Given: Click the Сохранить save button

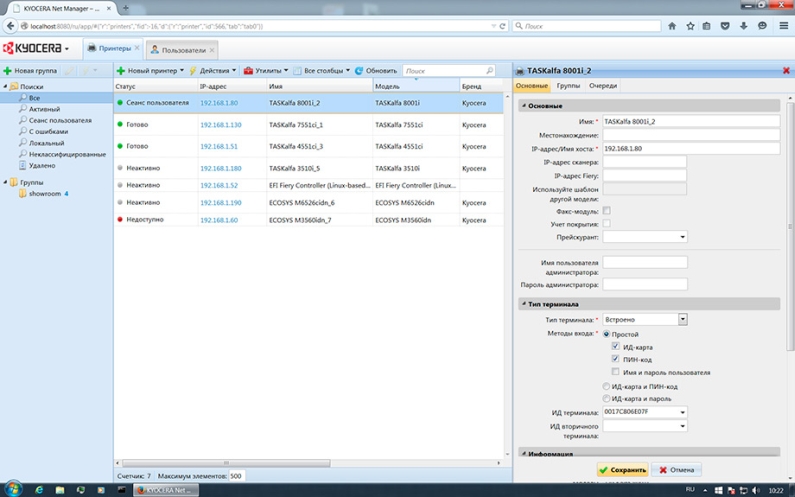Looking at the screenshot, I should pos(622,470).
